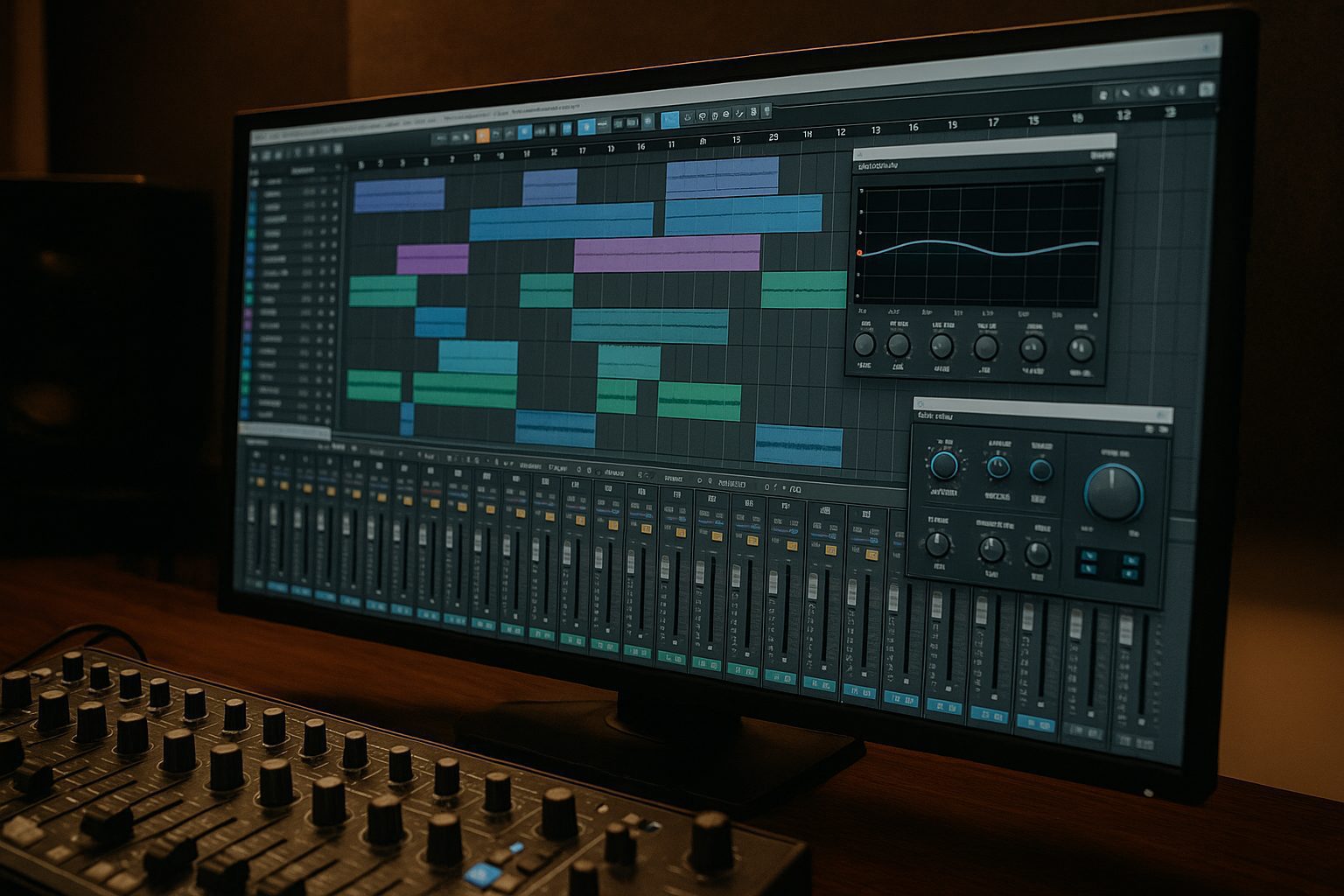Image resolution: width=1344 pixels, height=896 pixels.
Task: Click the long purple clip in the arrangement
Action: 667,254
